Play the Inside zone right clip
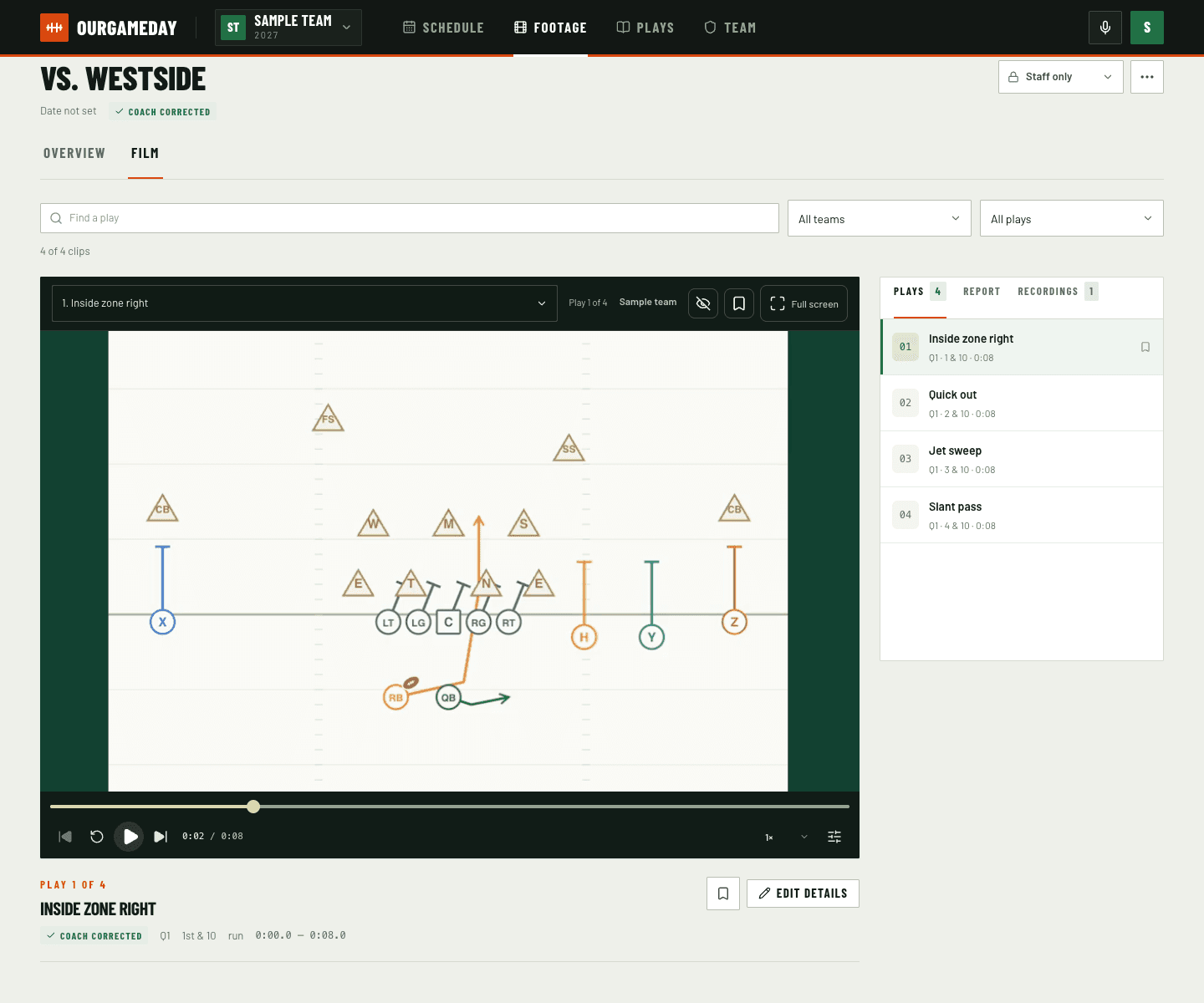The width and height of the screenshot is (1204, 1003). pos(129,837)
